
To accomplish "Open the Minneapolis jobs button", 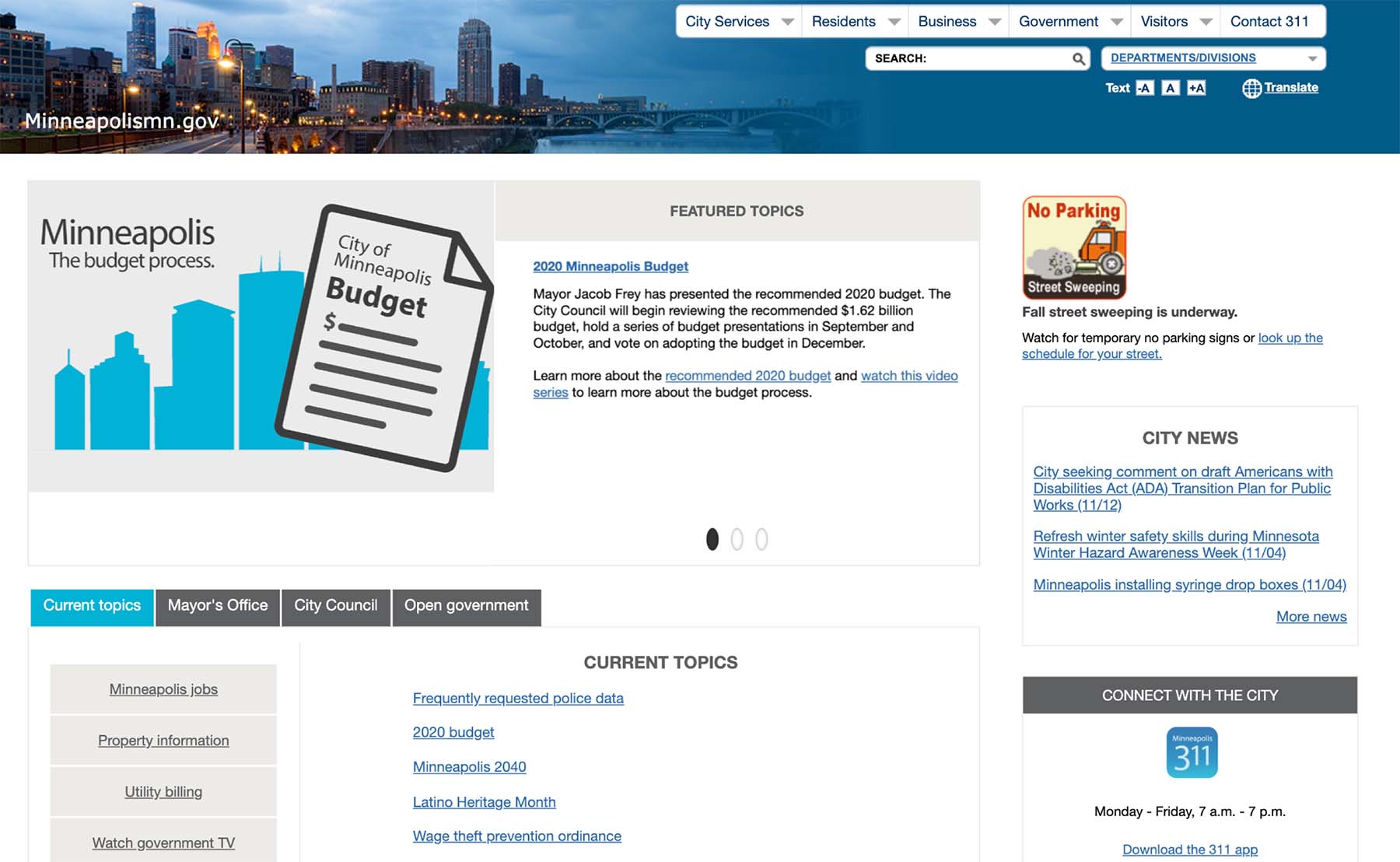I will tap(163, 689).
